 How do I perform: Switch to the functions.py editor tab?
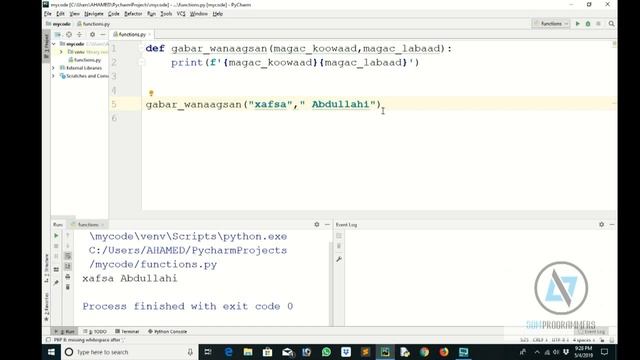click(131, 35)
